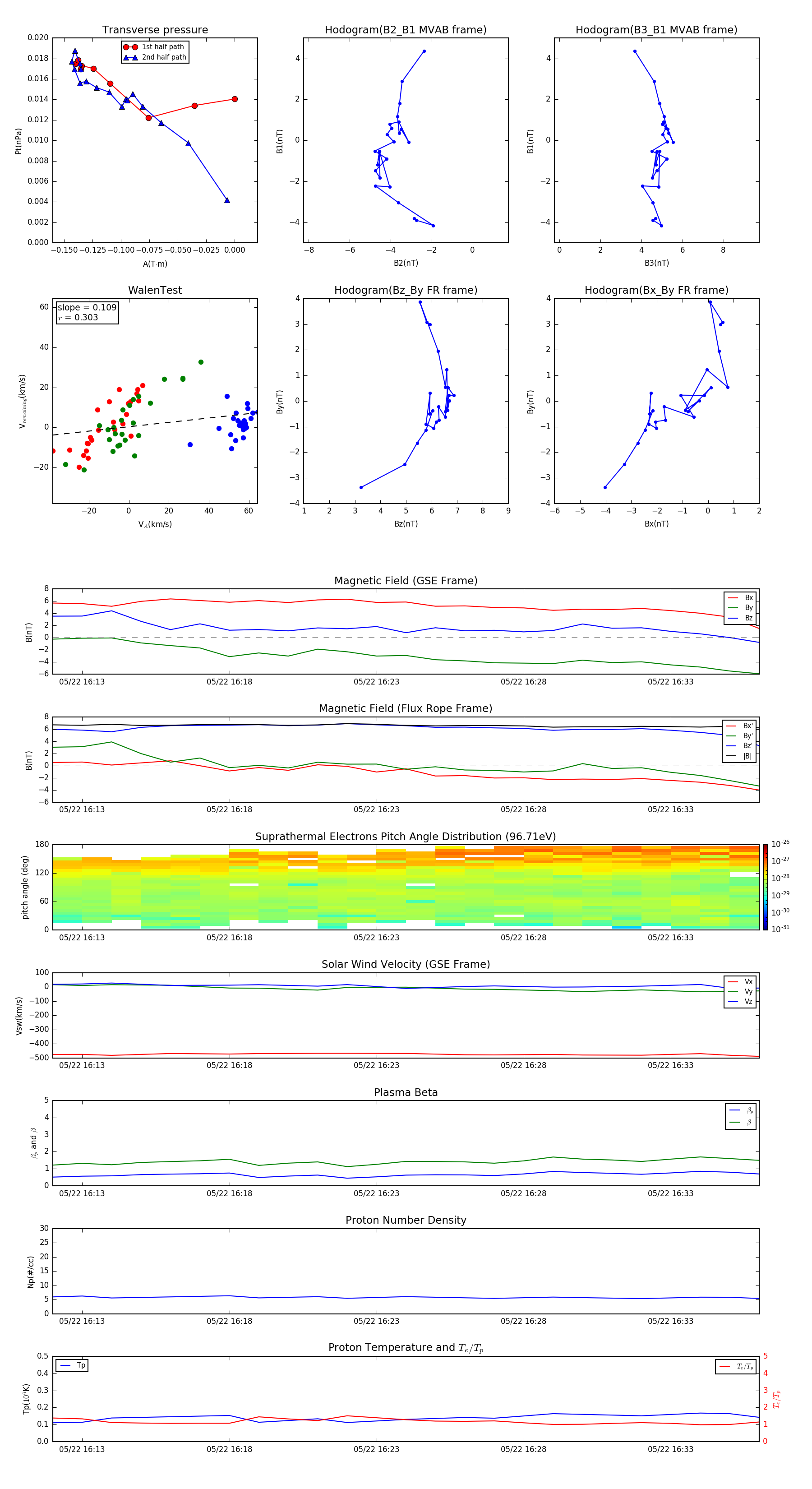Viewport: 812px width, 1489px height.
Task: Click 'Hodogram(B2_B1 MVAB frame)' title
Action: 406,30
